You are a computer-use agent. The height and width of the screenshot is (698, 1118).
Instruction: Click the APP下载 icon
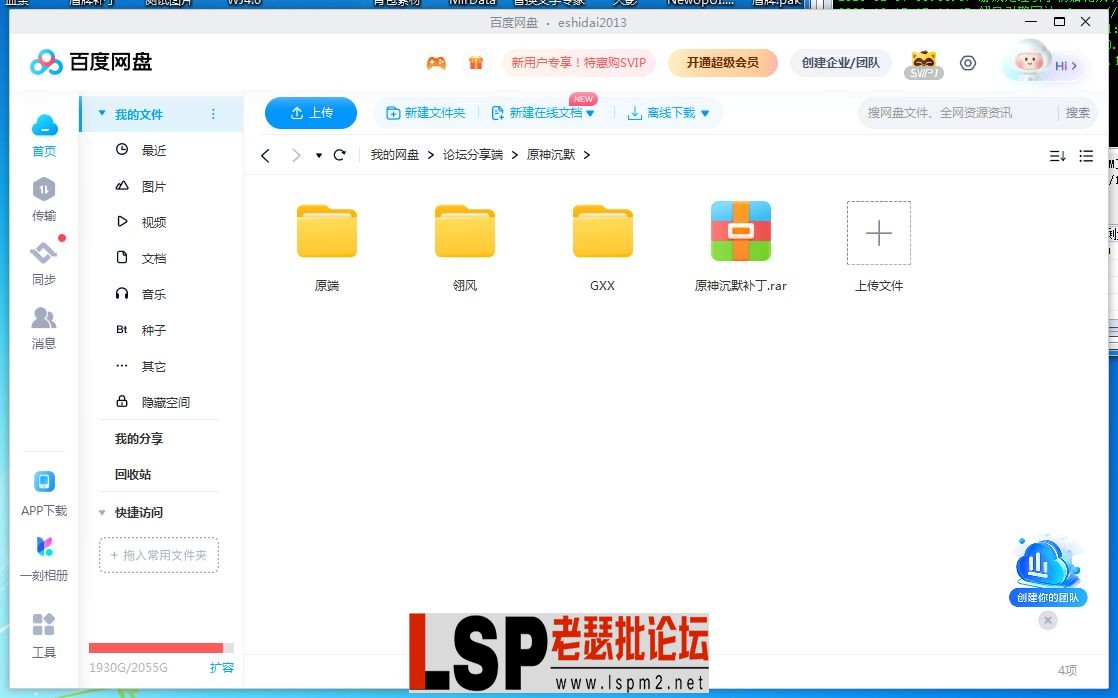point(44,493)
